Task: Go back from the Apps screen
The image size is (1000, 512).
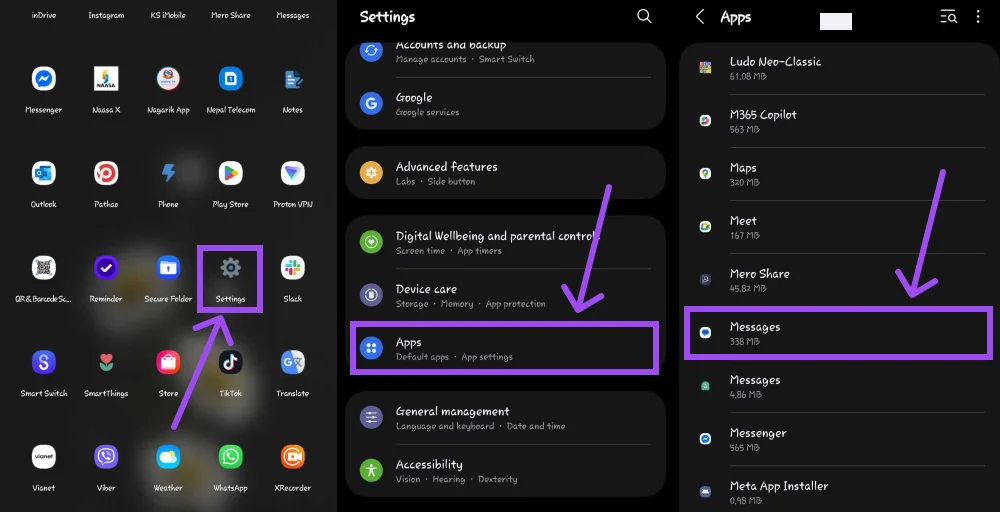Action: [700, 17]
